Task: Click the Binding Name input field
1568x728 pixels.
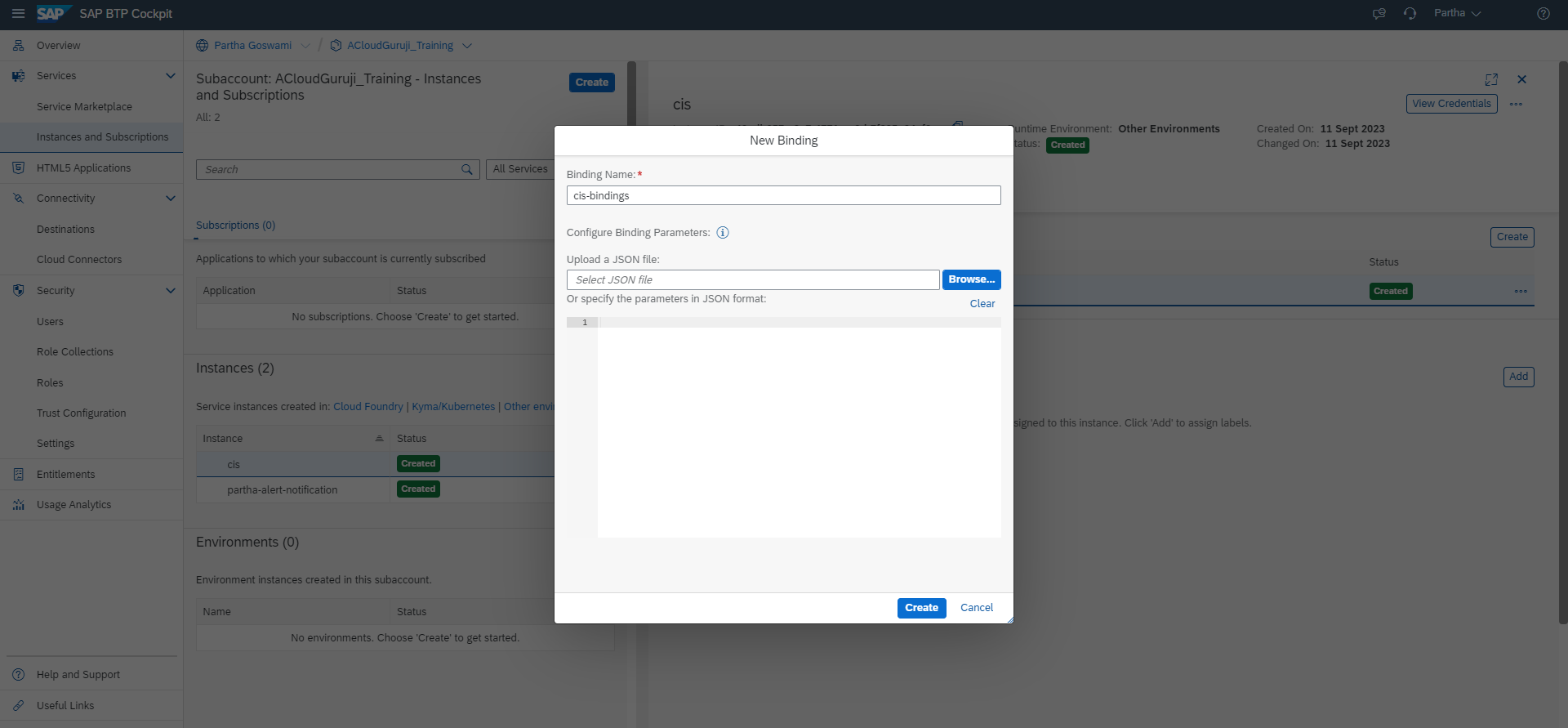Action: coord(783,196)
